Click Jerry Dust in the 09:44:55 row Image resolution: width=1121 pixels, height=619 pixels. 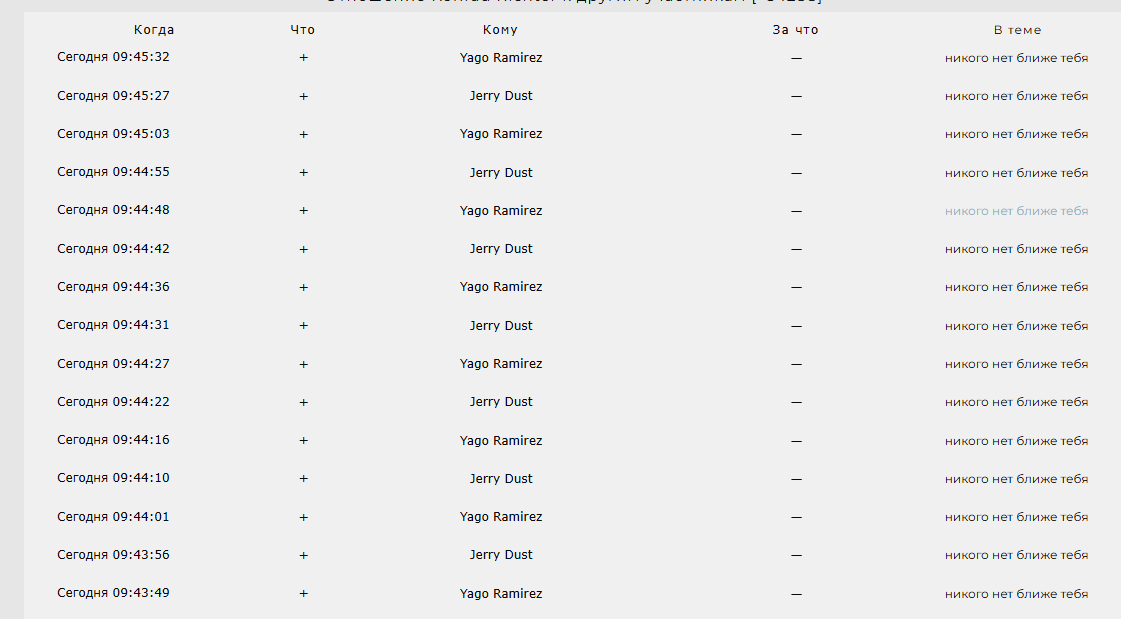click(x=500, y=172)
